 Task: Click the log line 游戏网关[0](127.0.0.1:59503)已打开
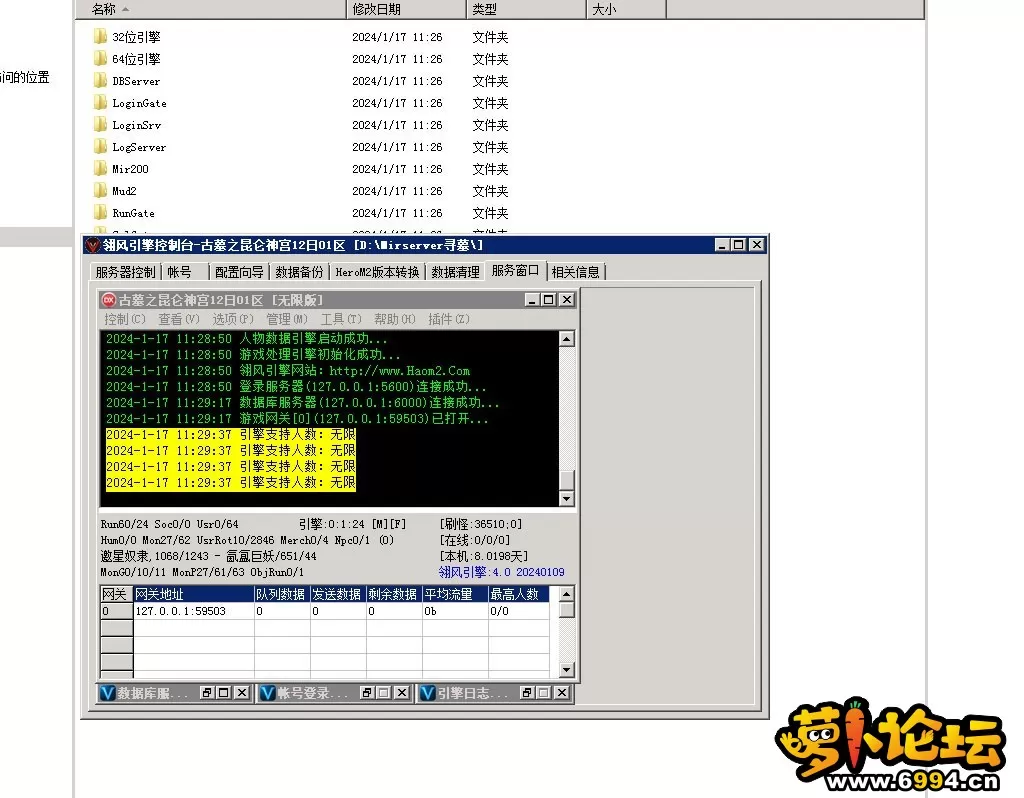tap(297, 419)
